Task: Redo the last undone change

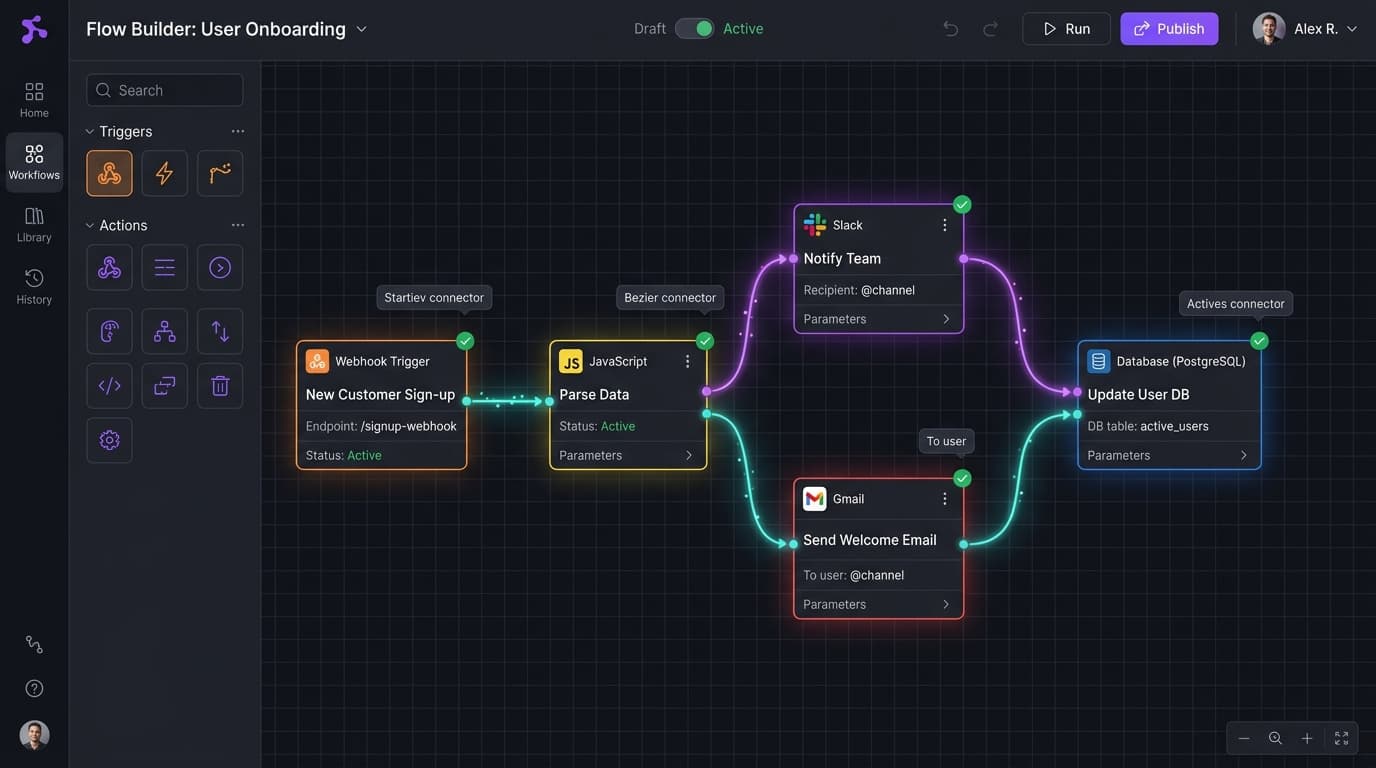Action: tap(990, 29)
